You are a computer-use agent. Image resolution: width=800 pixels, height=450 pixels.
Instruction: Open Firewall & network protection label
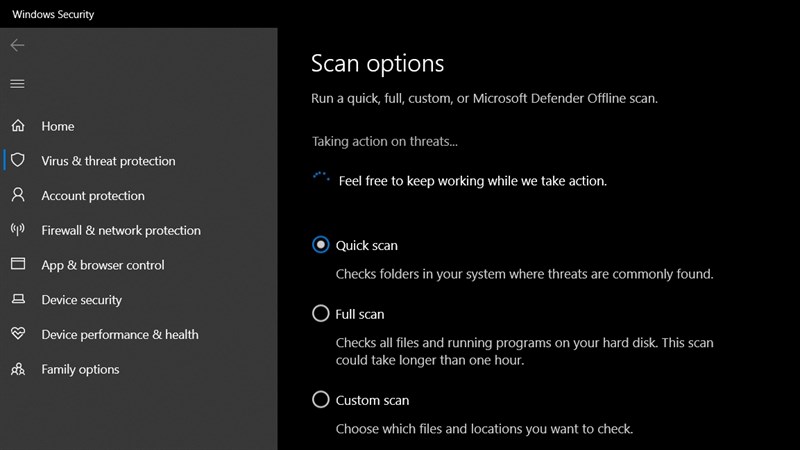tap(121, 230)
